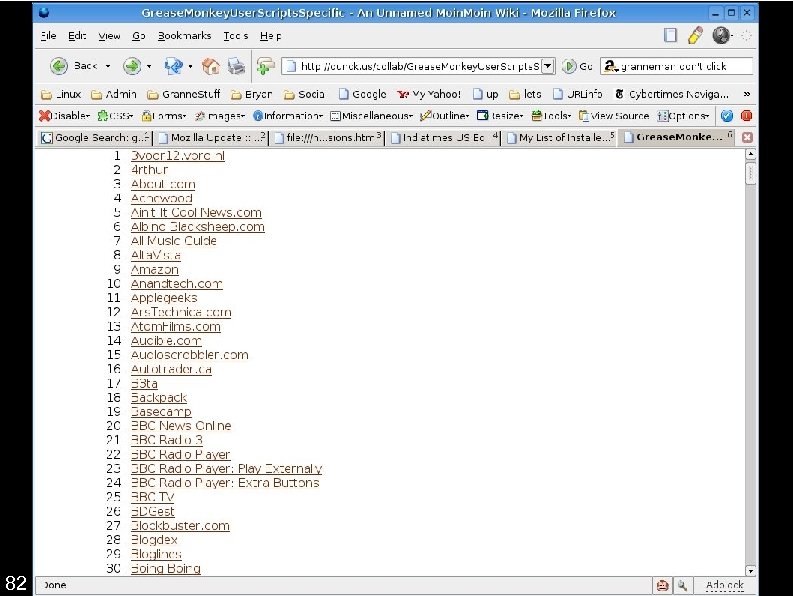
Task: Open the Go menu
Action: (139, 35)
